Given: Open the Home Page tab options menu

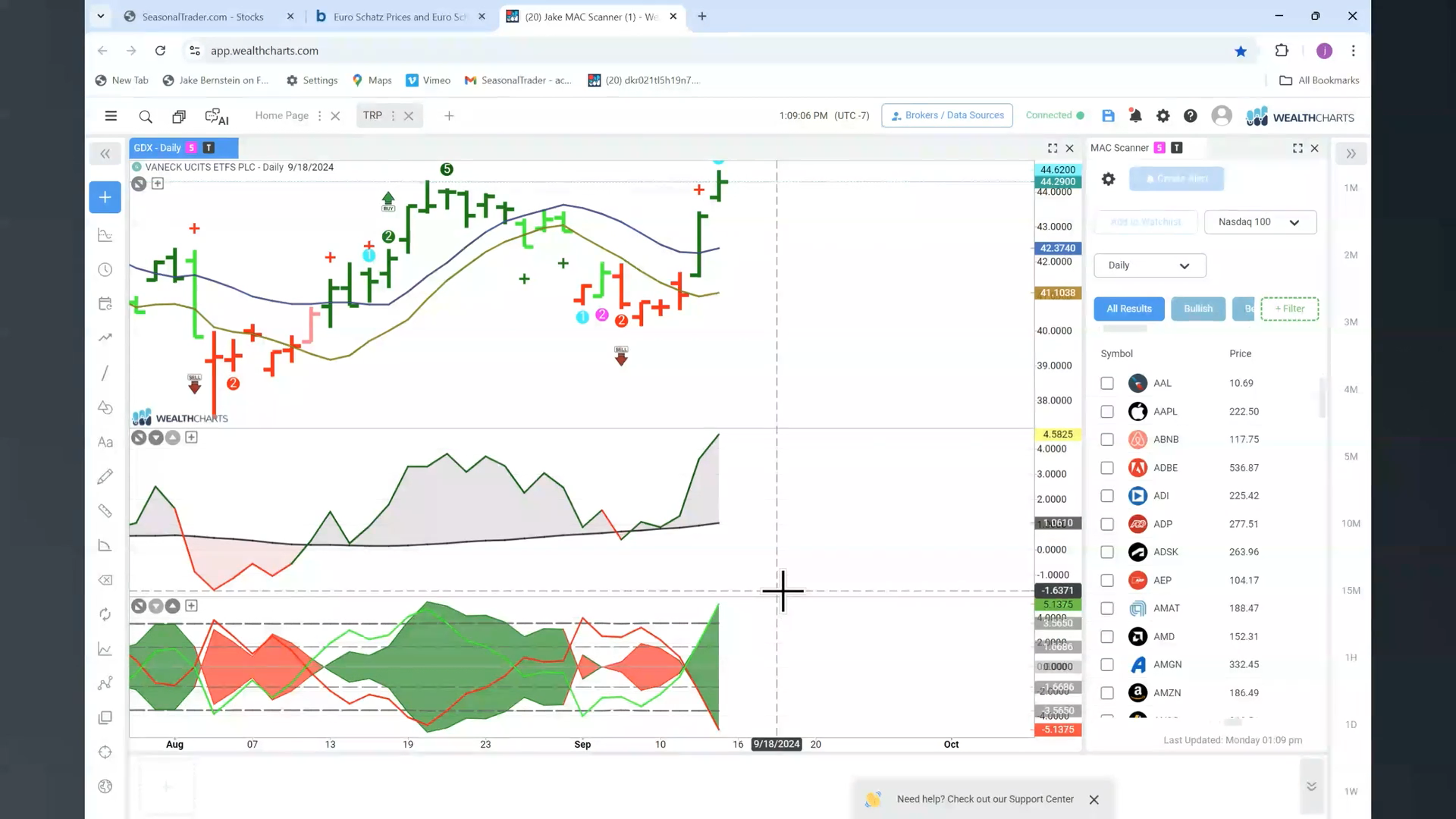Looking at the screenshot, I should [x=319, y=116].
